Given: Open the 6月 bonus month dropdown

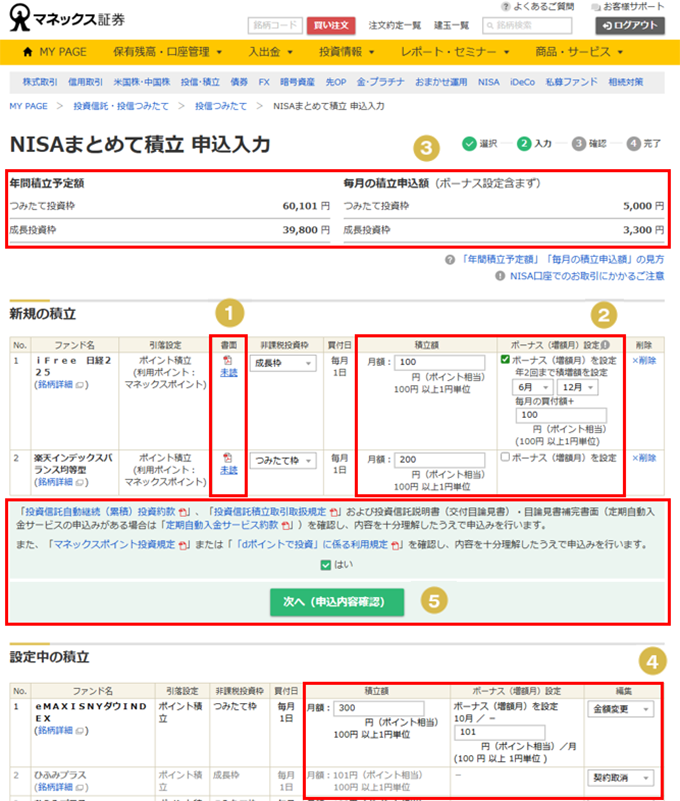Looking at the screenshot, I should 532,387.
